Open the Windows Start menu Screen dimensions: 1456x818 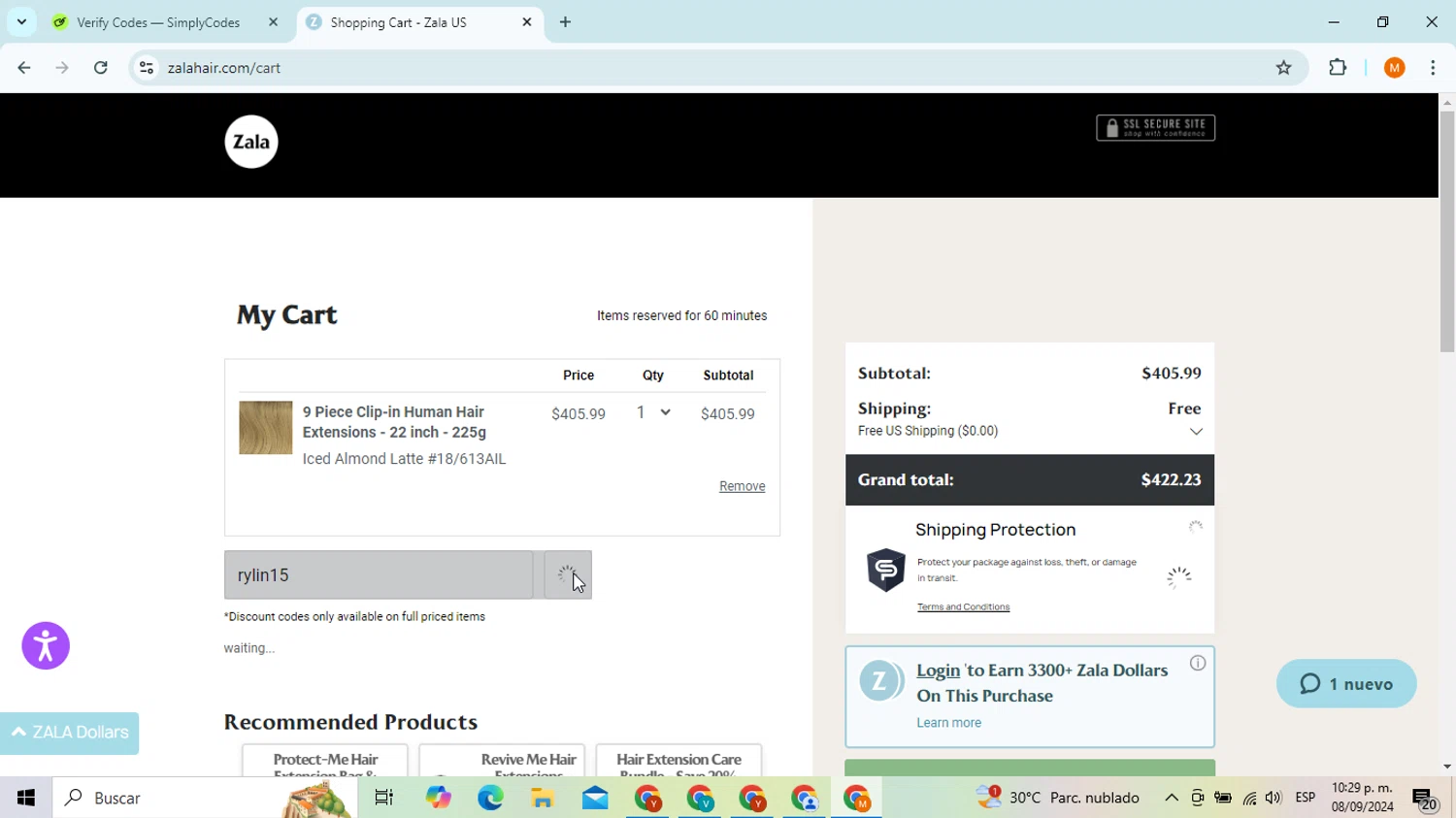(x=26, y=798)
